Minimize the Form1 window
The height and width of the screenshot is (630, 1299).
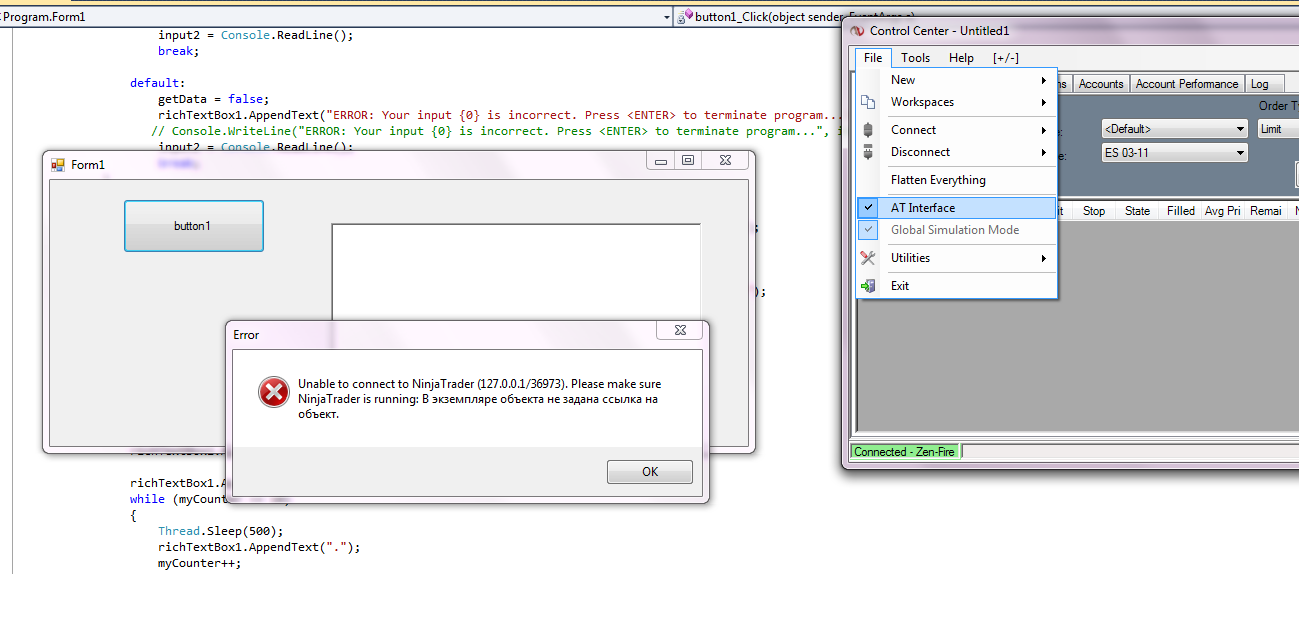[x=660, y=160]
